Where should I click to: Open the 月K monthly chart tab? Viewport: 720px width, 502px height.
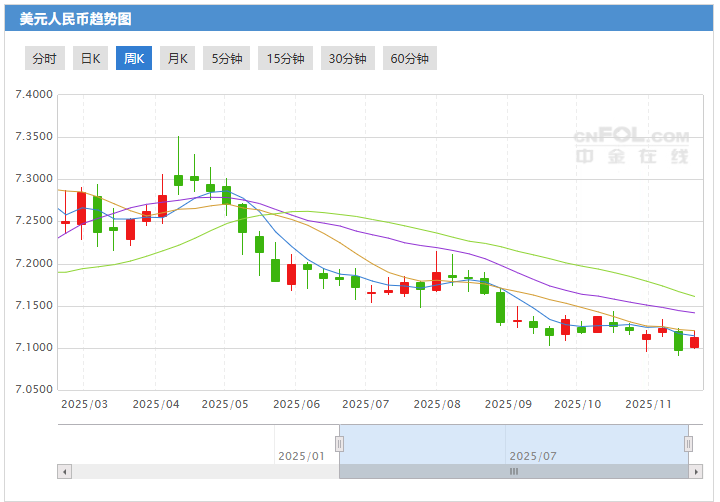(178, 58)
